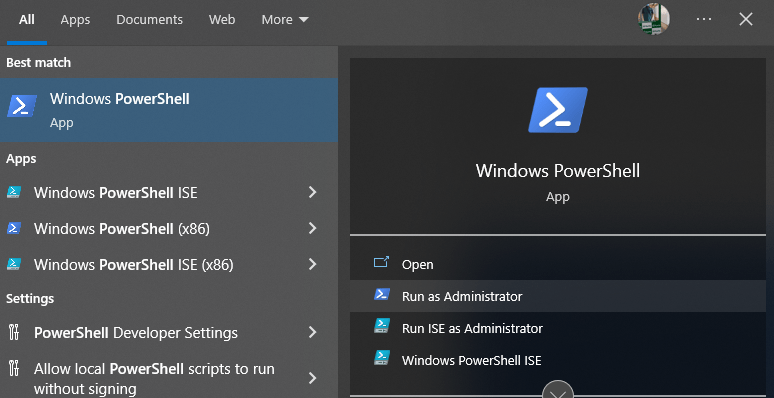Click the Run ISE as Administrator icon

[382, 325]
